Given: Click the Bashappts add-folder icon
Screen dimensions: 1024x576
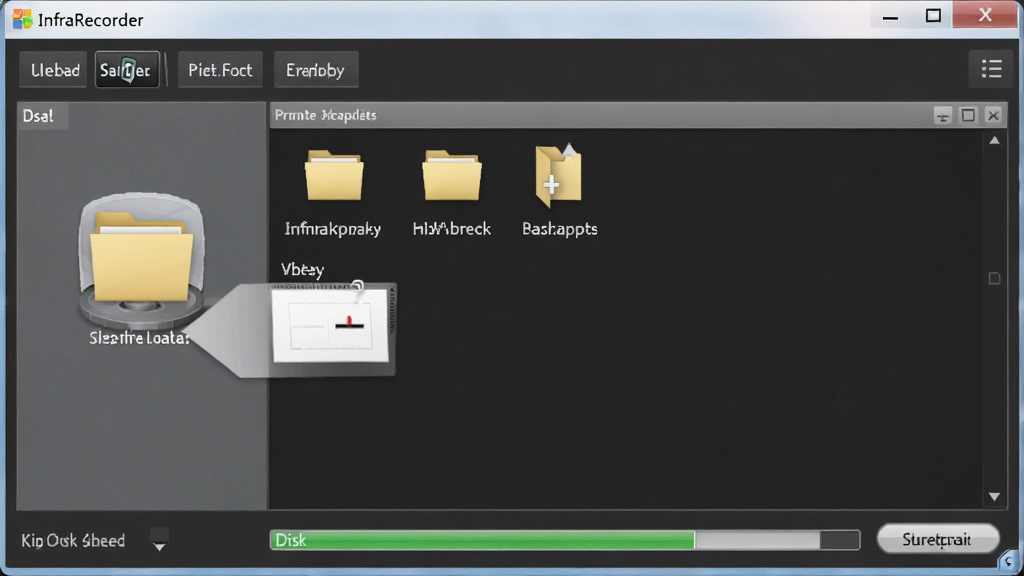Looking at the screenshot, I should 559,176.
